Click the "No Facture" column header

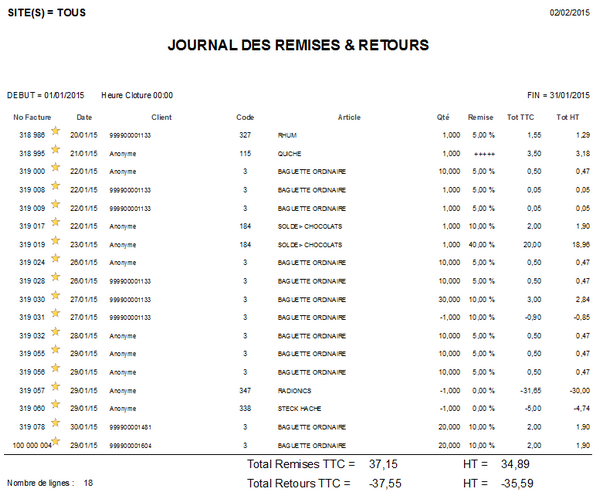point(31,117)
